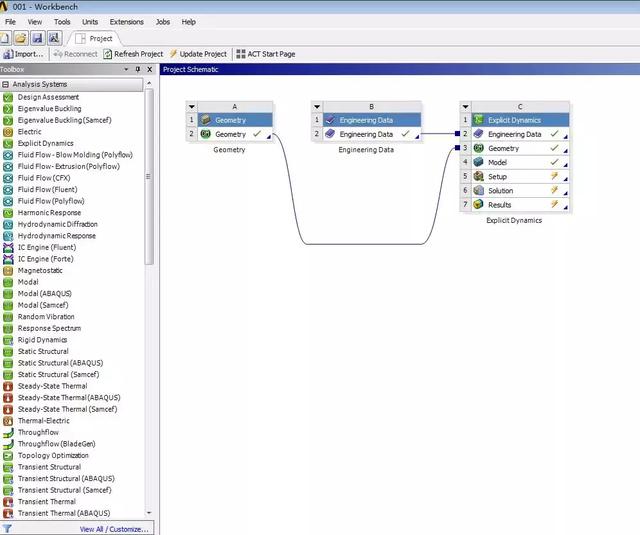Select Fluid Flow (Fluent) system
Screen dimensions: 640x535
click(x=47, y=189)
